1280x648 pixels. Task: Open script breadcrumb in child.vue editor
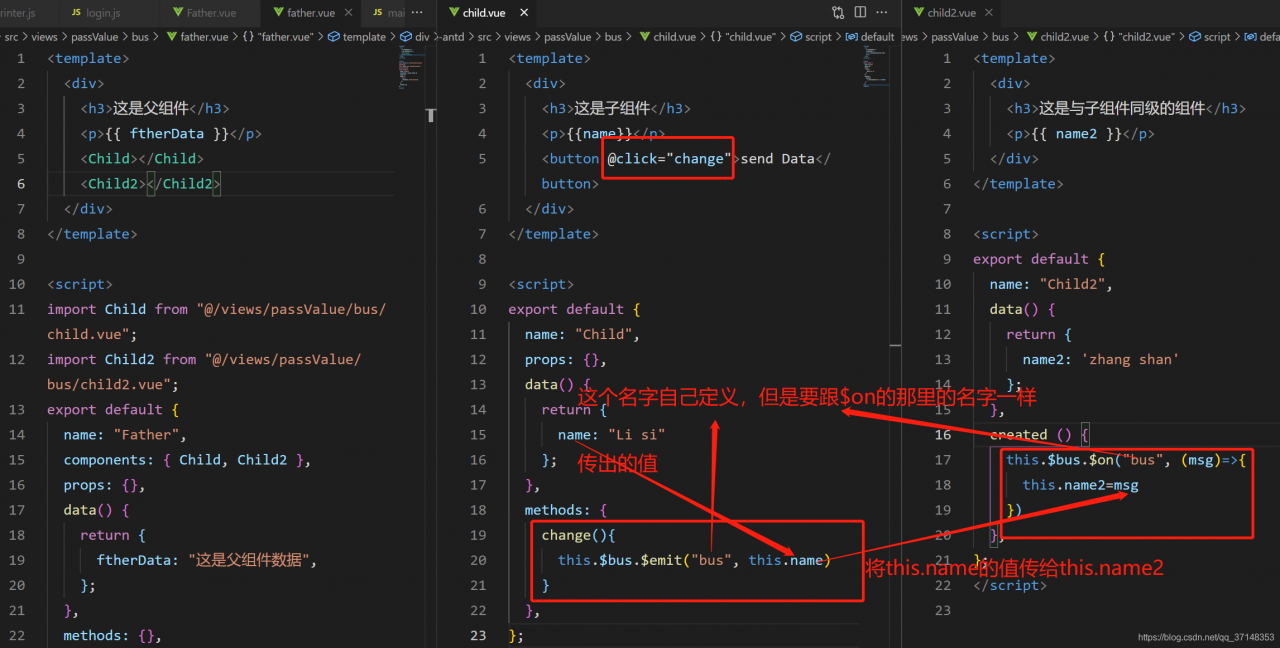[811, 37]
